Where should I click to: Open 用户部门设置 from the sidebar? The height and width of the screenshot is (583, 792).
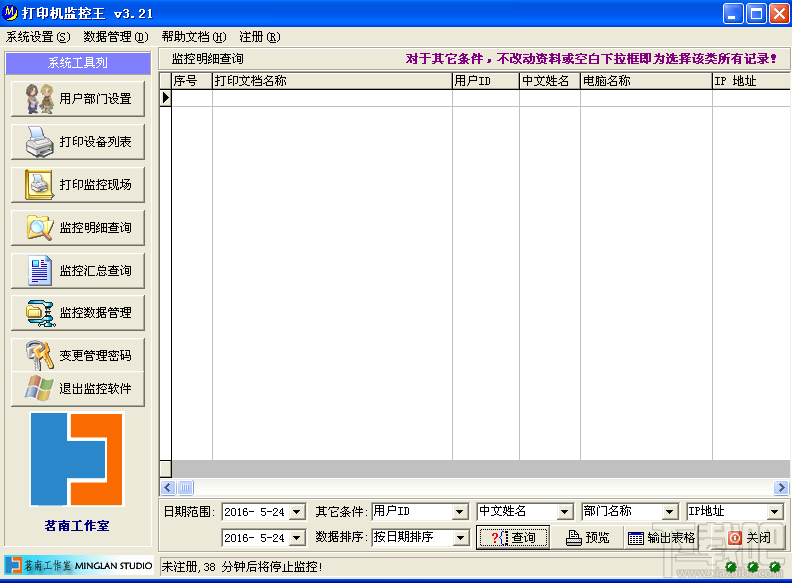pos(78,99)
